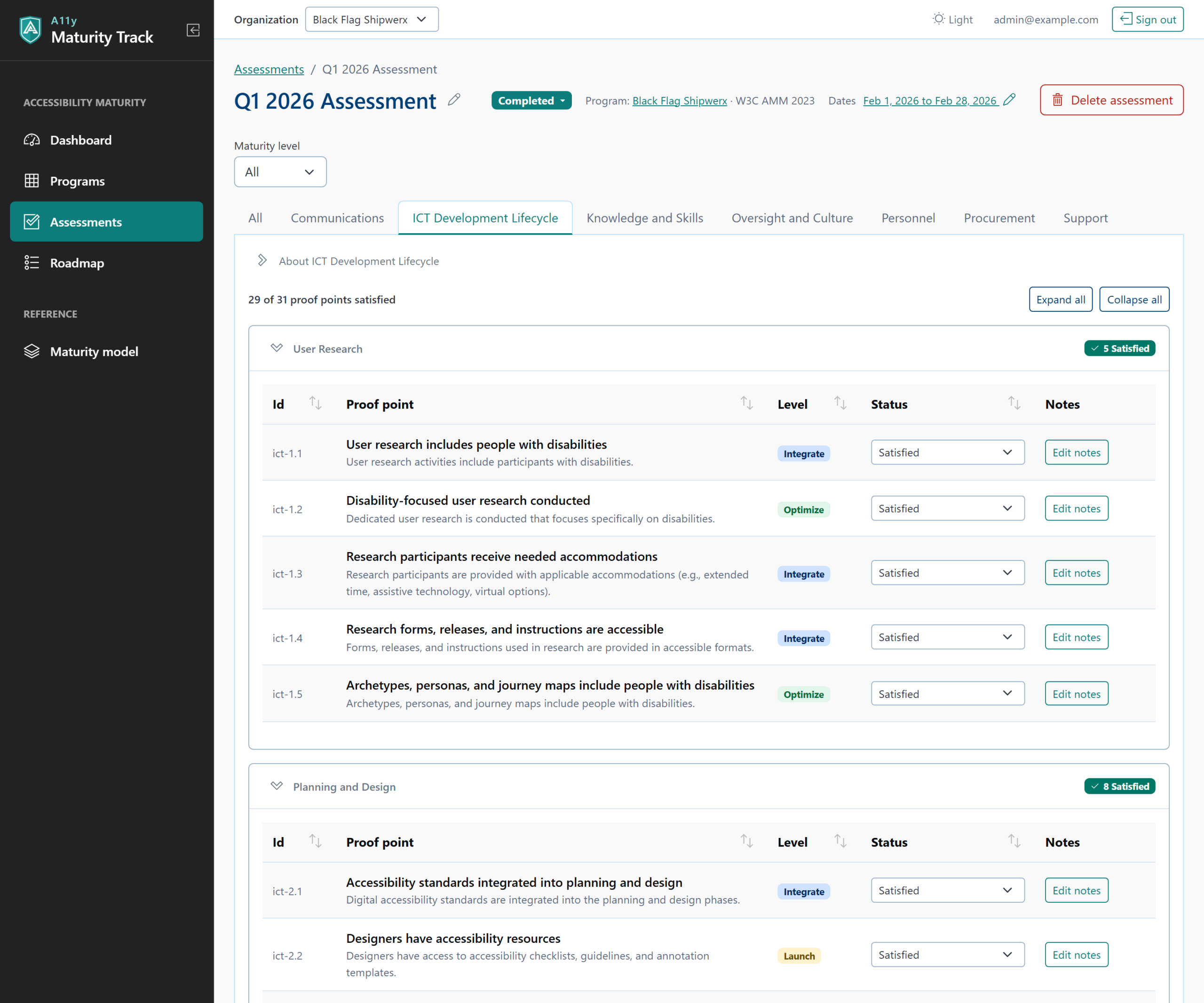The width and height of the screenshot is (1204, 1003).
Task: Click the Dashboard gauge icon in sidebar
Action: pos(32,140)
